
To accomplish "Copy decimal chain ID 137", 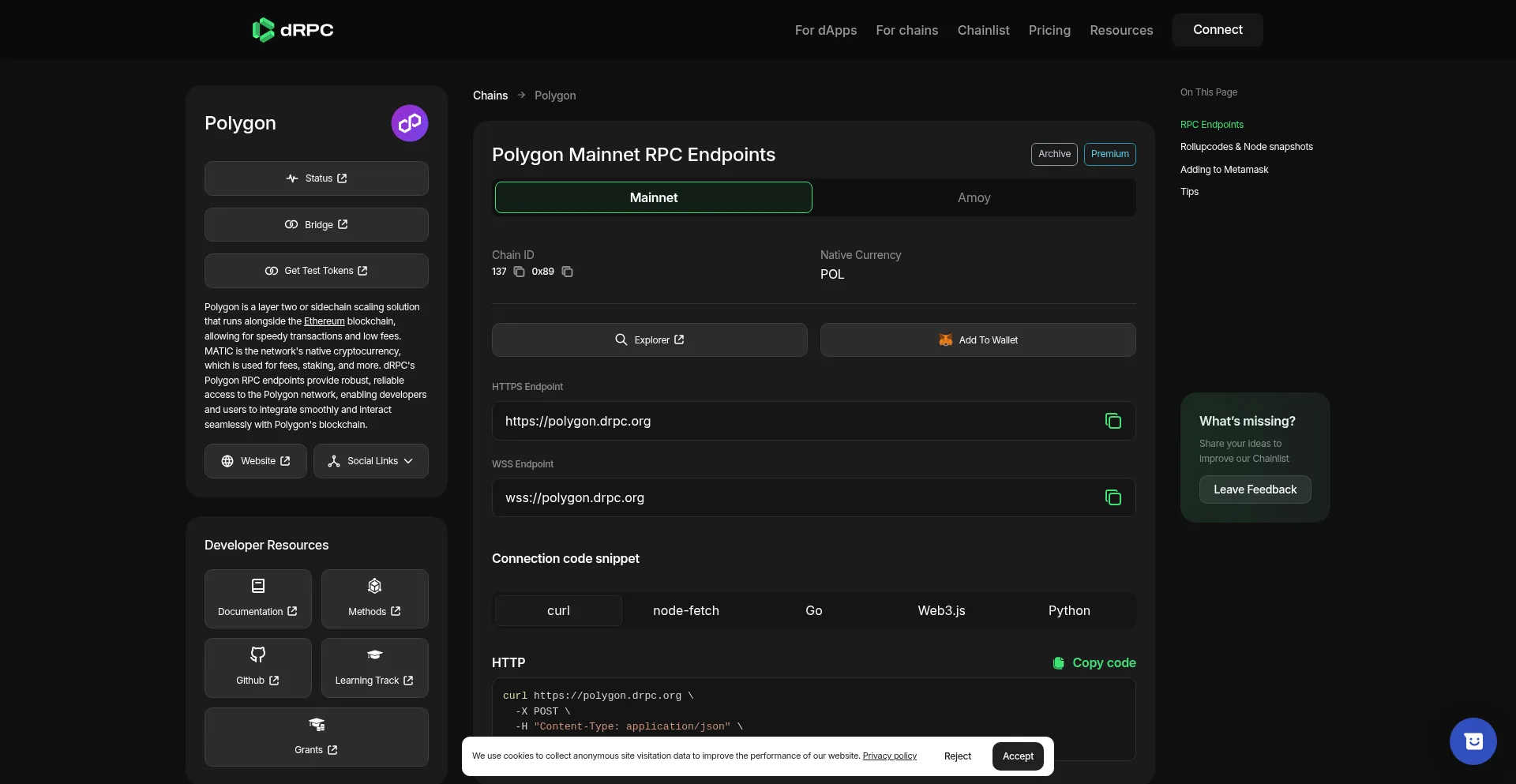I will pos(519,272).
